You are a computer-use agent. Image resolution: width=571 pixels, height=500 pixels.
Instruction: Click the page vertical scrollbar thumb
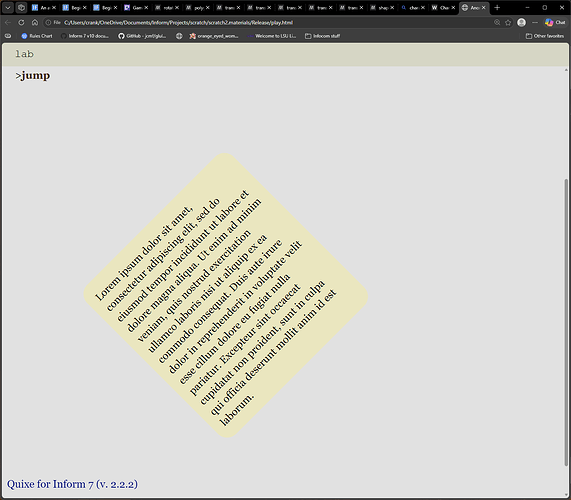pos(566,322)
